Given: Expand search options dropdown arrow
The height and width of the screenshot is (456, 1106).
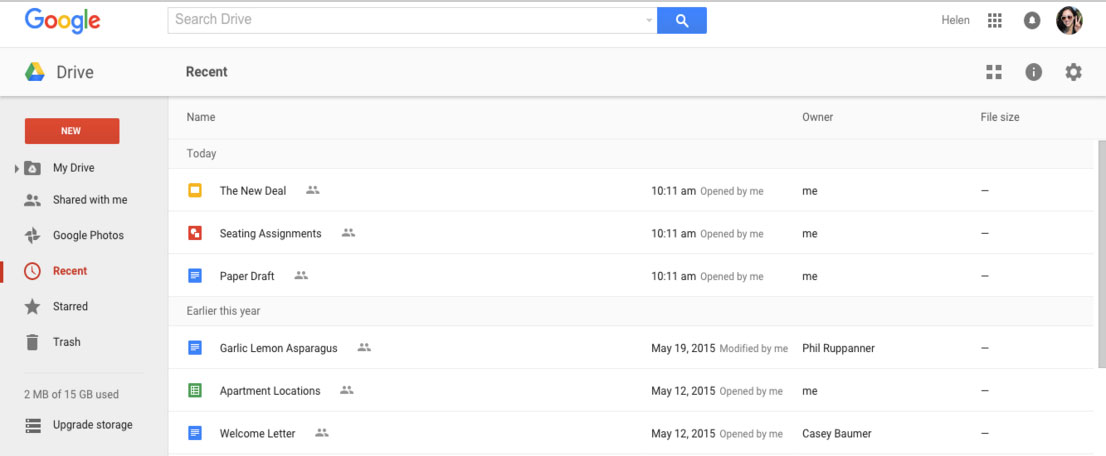Looking at the screenshot, I should coord(648,20).
